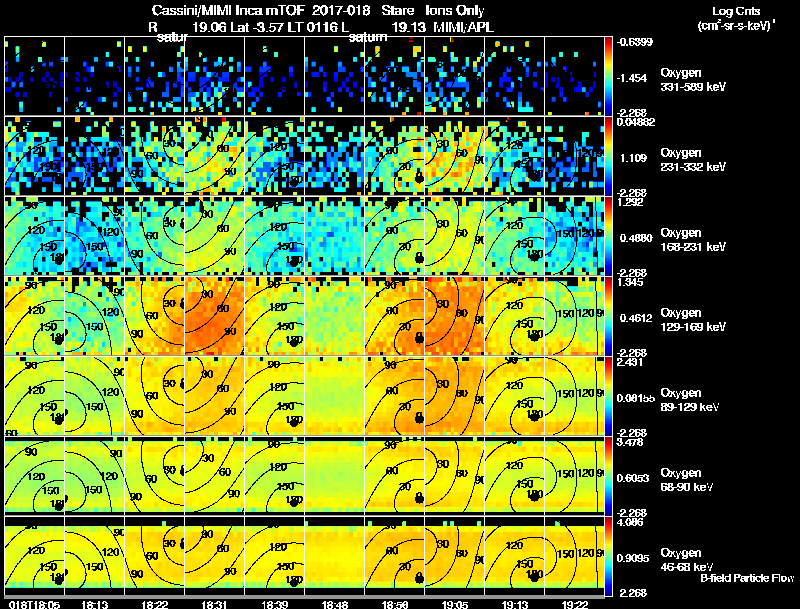This screenshot has height=609, width=800.
Task: Click the Oxygen 46-68 keV label
Action: (686, 560)
